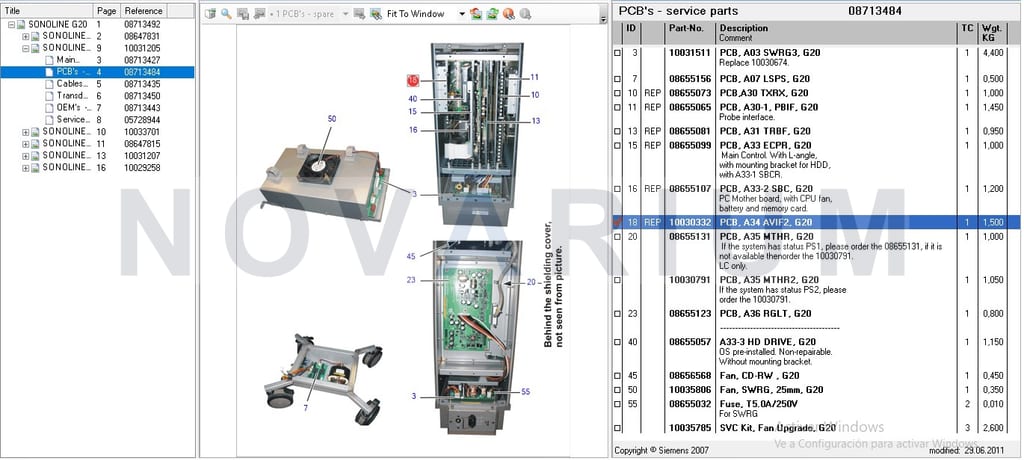Click the catalog book icon left of magnifier
The width and height of the screenshot is (1024, 460).
coord(210,14)
